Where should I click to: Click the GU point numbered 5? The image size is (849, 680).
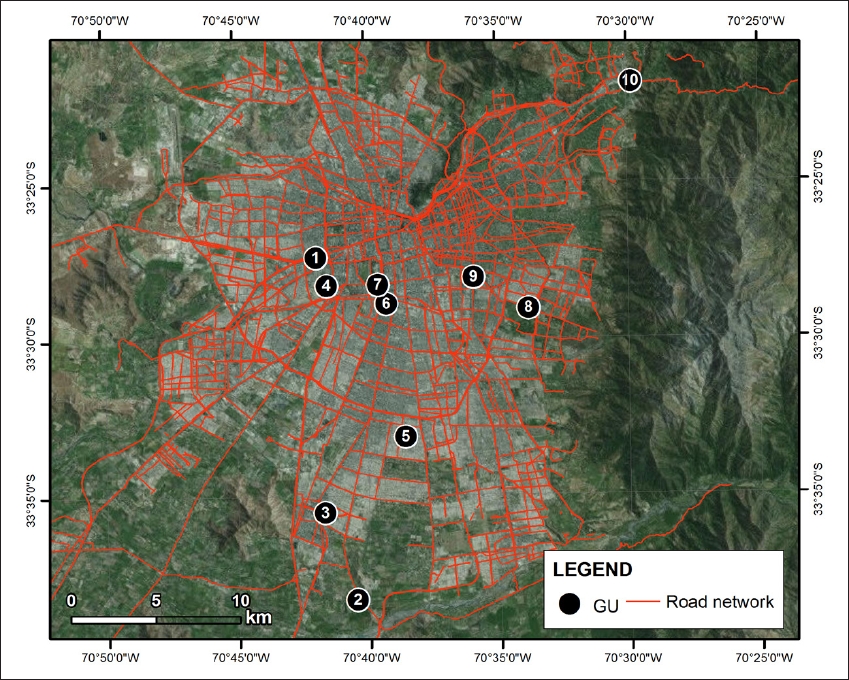click(405, 435)
